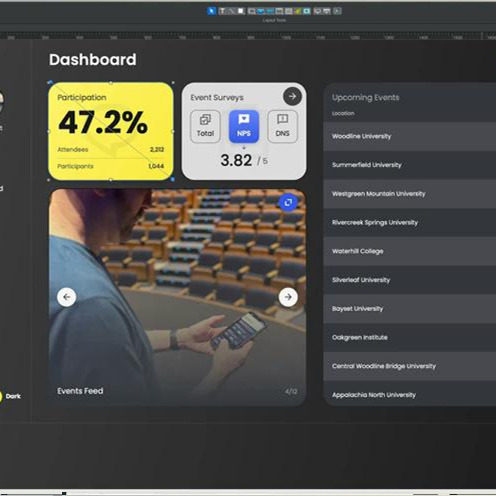This screenshot has width=496, height=496.
Task: Select the Summerfield University row
Action: pyautogui.click(x=410, y=165)
